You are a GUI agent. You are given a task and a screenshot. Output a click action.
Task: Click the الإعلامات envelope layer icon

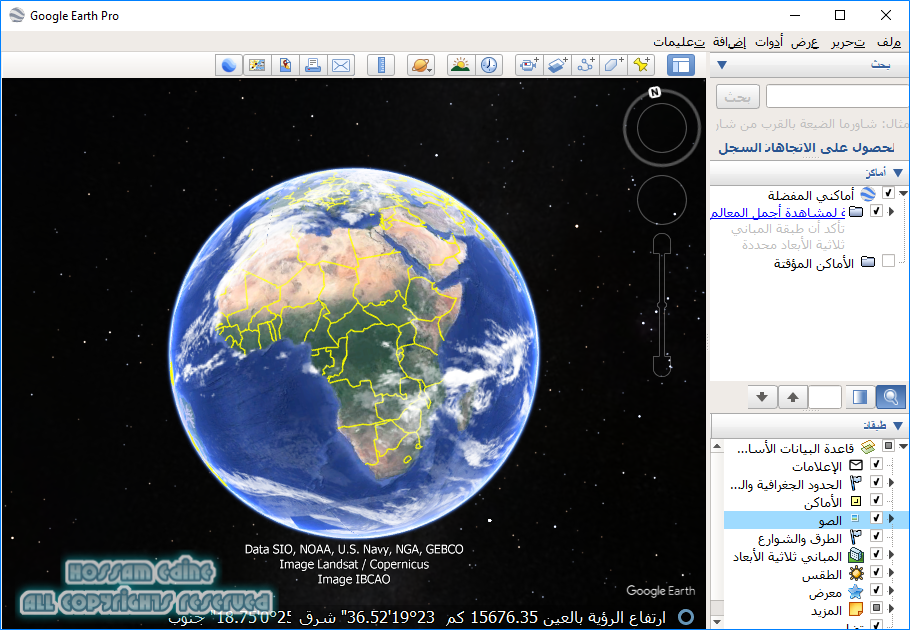click(x=856, y=465)
